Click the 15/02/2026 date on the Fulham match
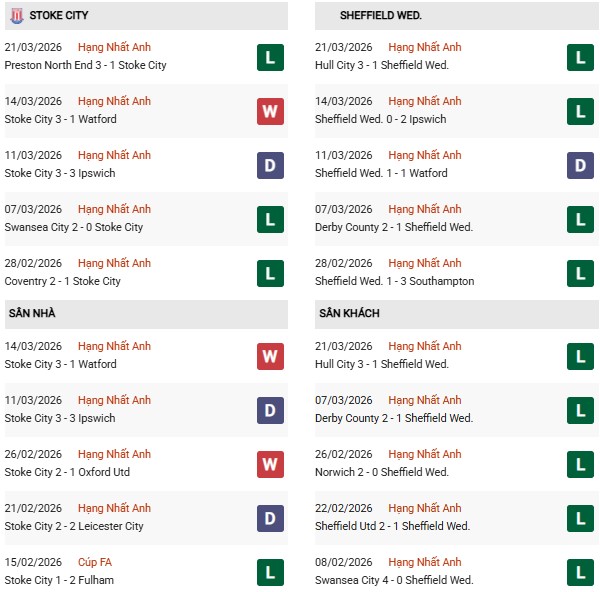The width and height of the screenshot is (600, 592). (x=33, y=562)
